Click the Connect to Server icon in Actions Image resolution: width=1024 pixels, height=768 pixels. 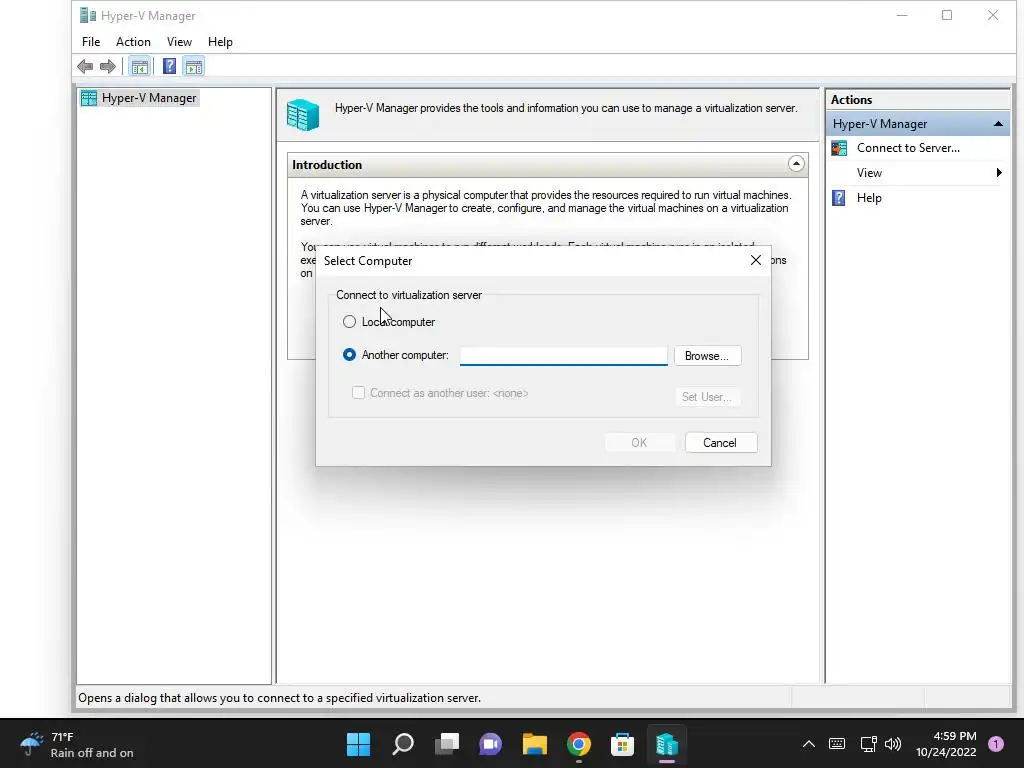(839, 148)
